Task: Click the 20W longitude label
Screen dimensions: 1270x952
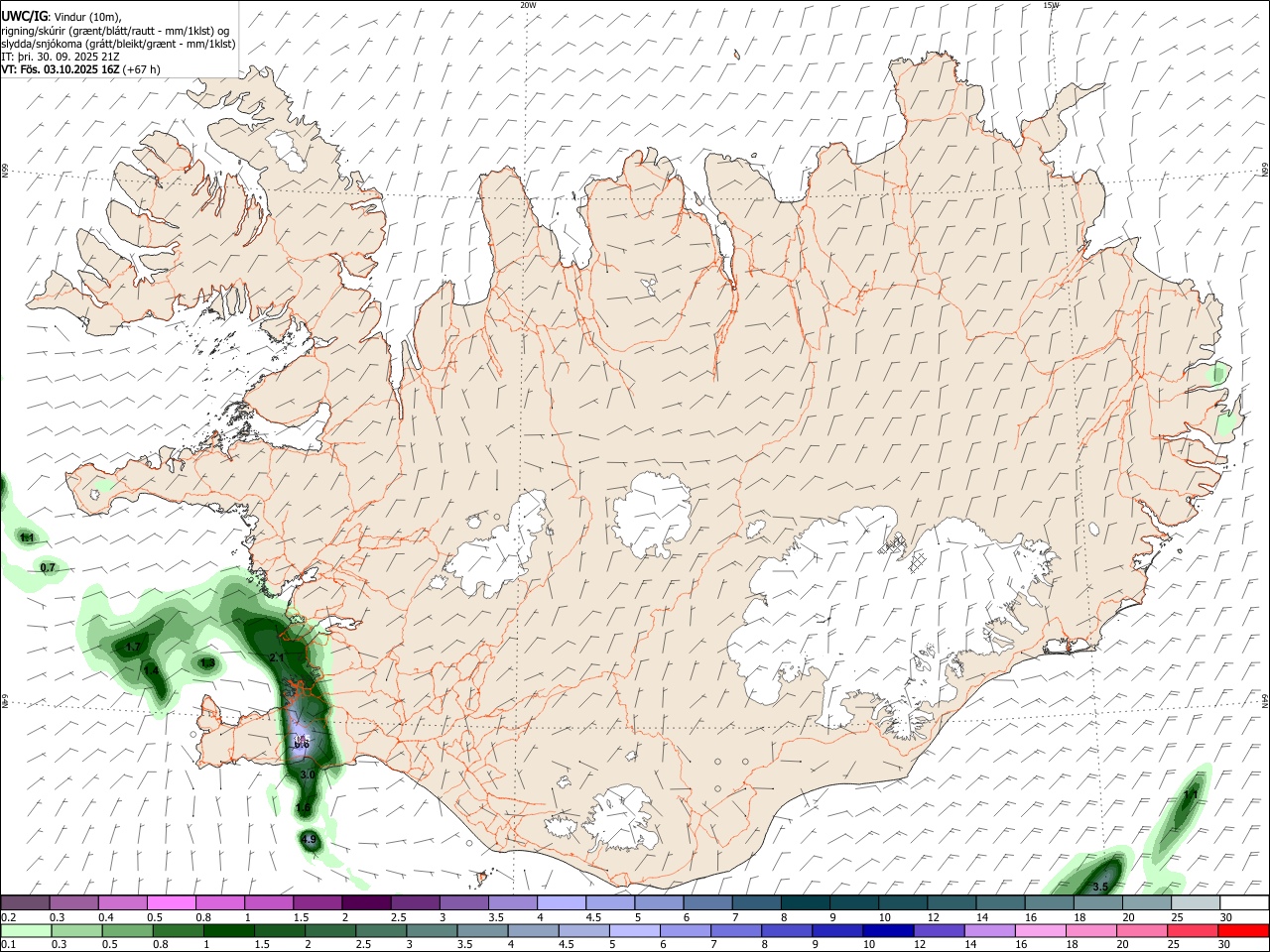Action: (528, 4)
